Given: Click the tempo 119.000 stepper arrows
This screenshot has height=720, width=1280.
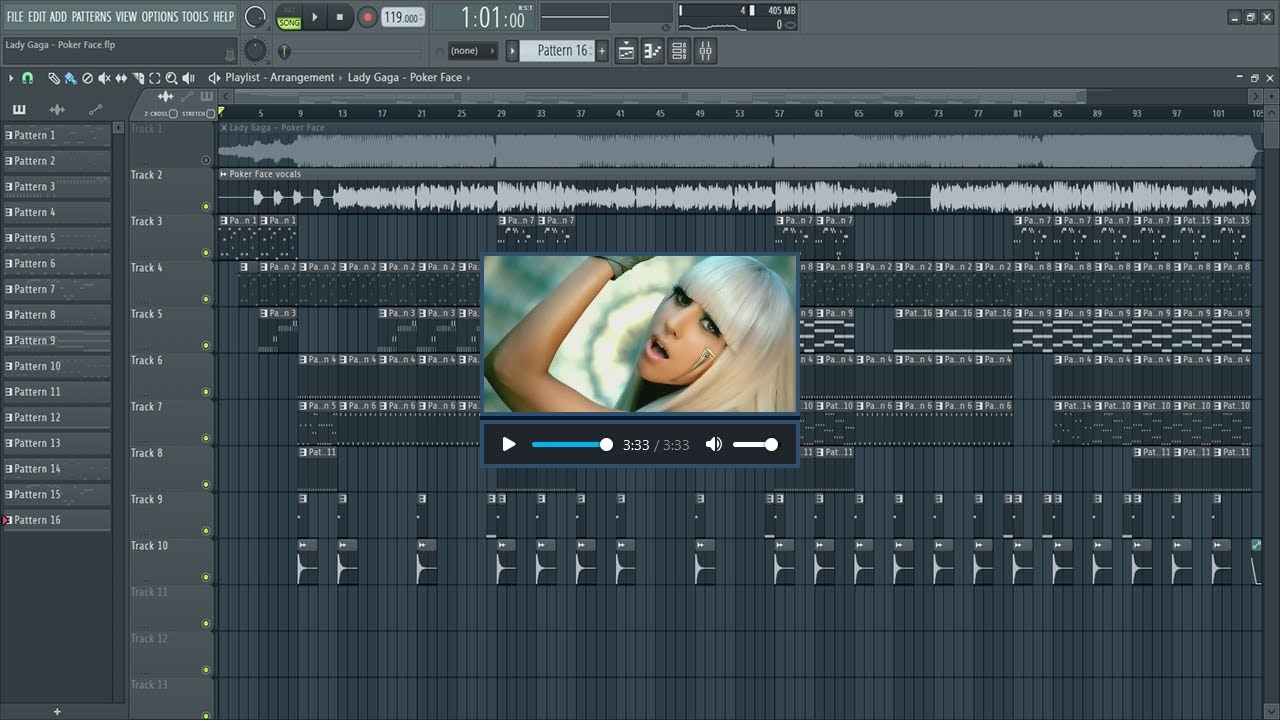Looking at the screenshot, I should [x=419, y=17].
